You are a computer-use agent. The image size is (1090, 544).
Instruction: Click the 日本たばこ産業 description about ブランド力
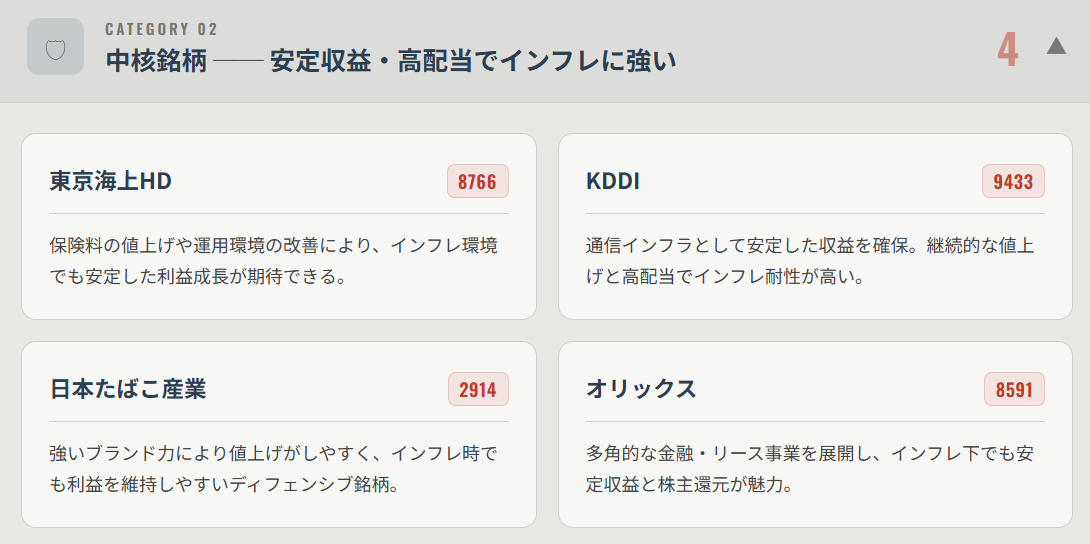click(x=273, y=469)
